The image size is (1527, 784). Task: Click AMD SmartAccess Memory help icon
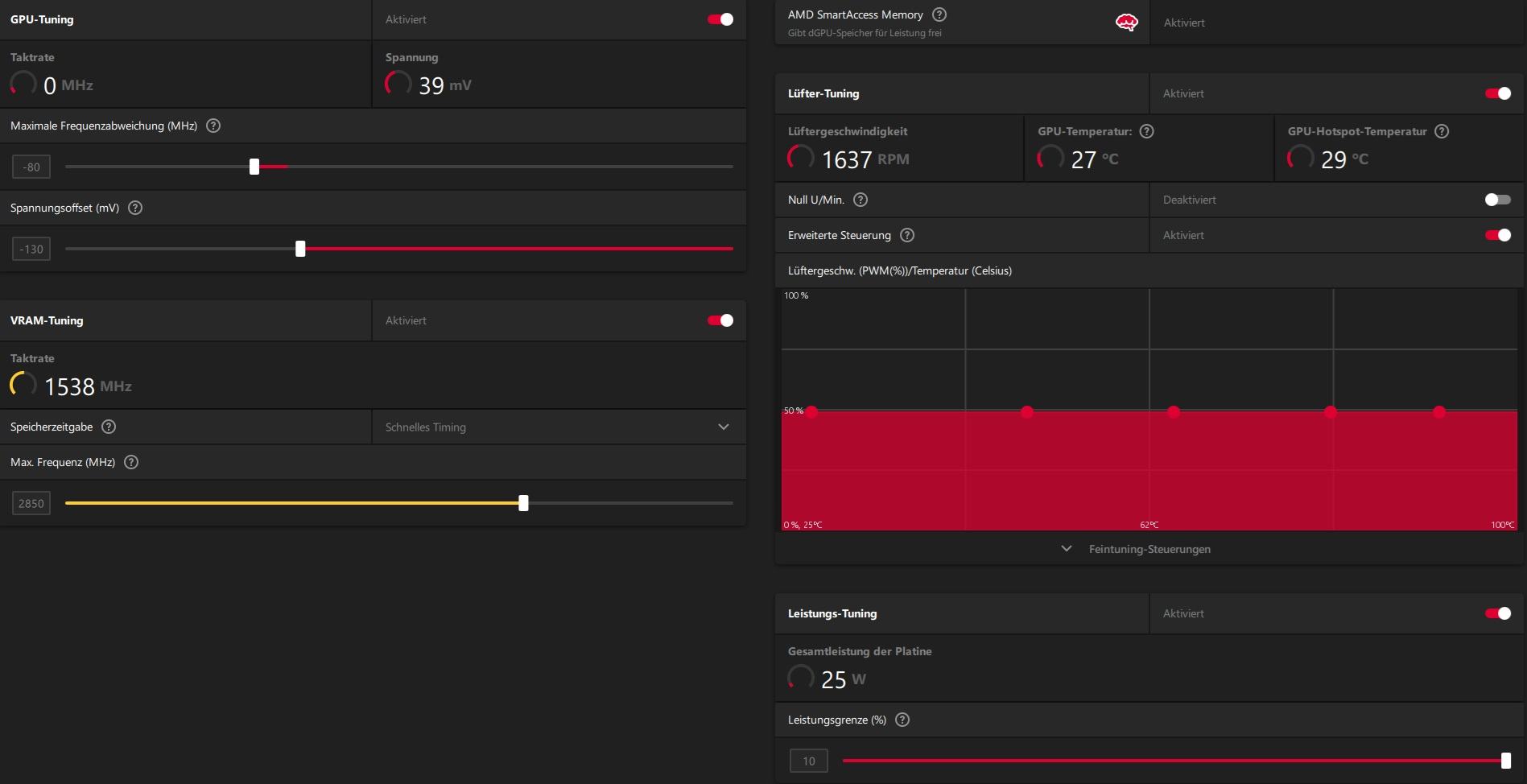939,14
